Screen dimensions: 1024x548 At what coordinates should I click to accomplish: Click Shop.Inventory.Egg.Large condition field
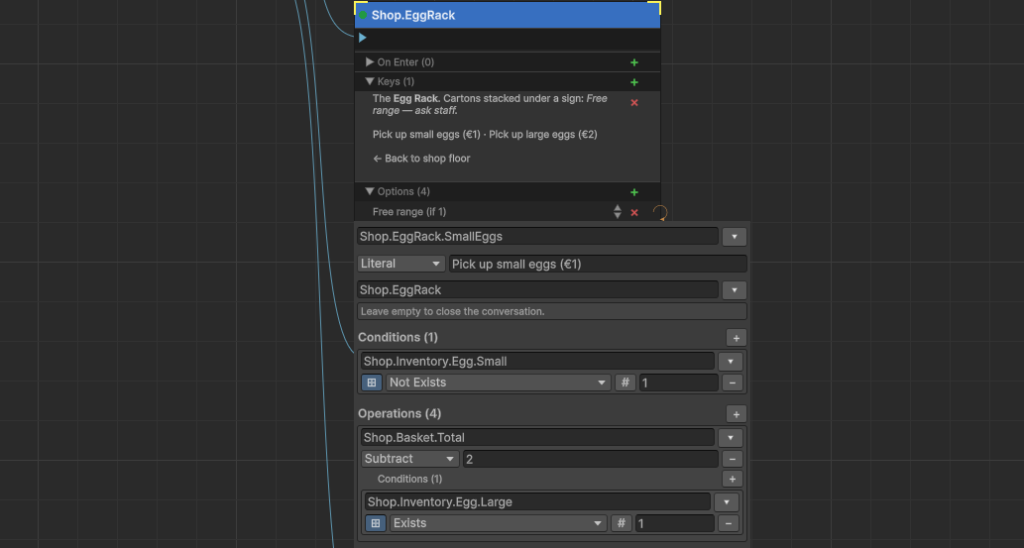(x=537, y=502)
